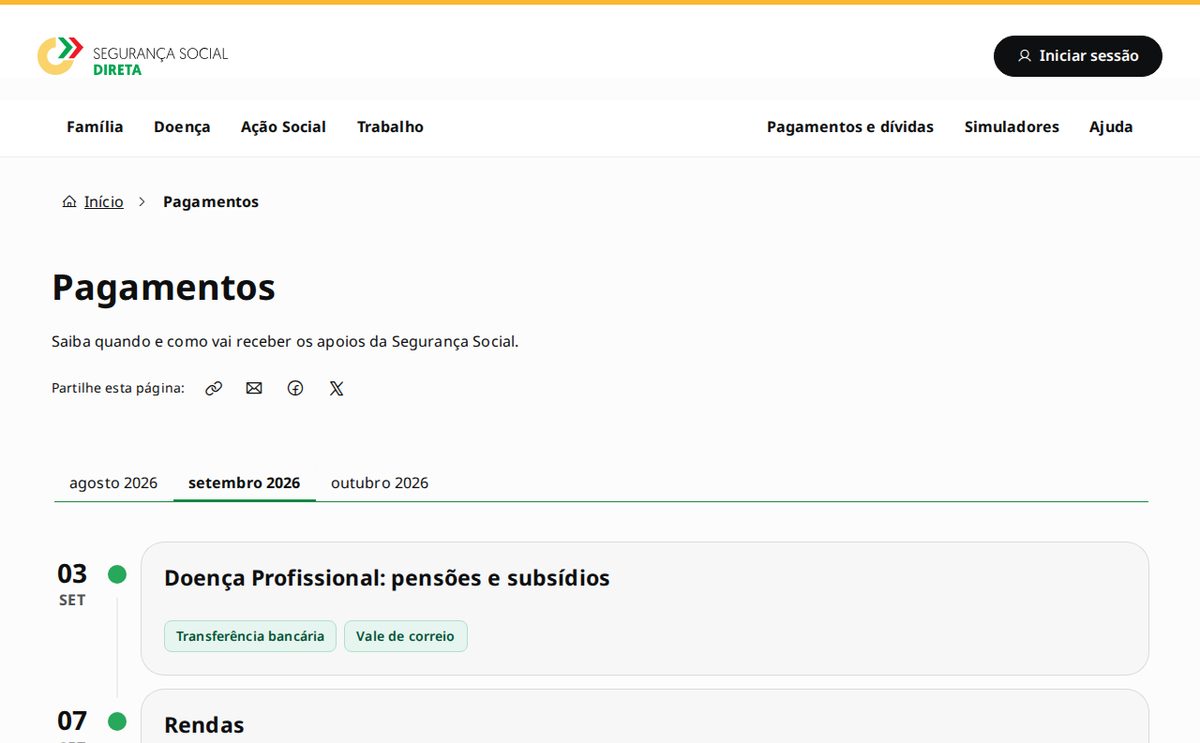The width and height of the screenshot is (1200, 743).
Task: Open the Doença menu
Action: coord(182,127)
